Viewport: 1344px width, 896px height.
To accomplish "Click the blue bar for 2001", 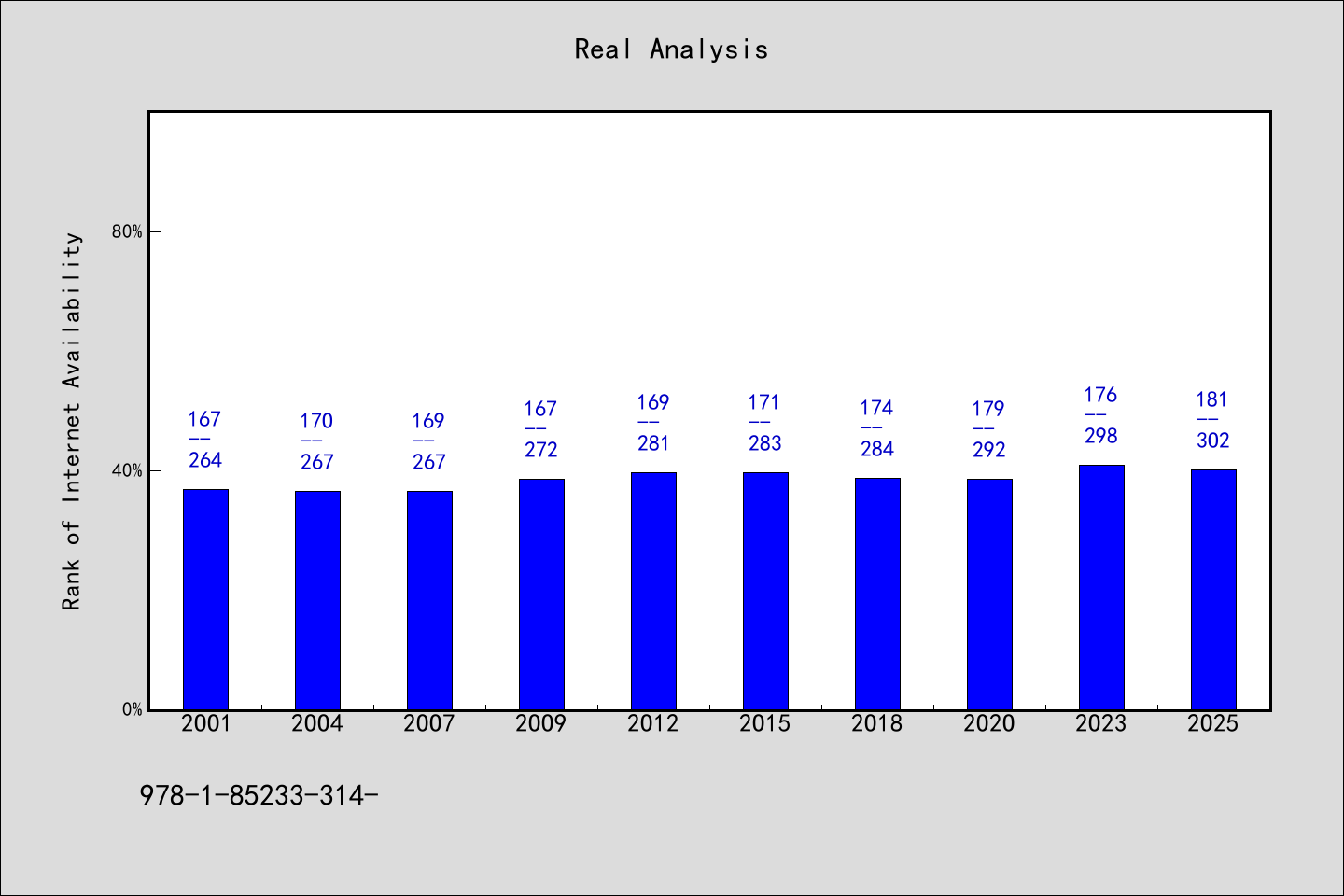I will (x=205, y=599).
